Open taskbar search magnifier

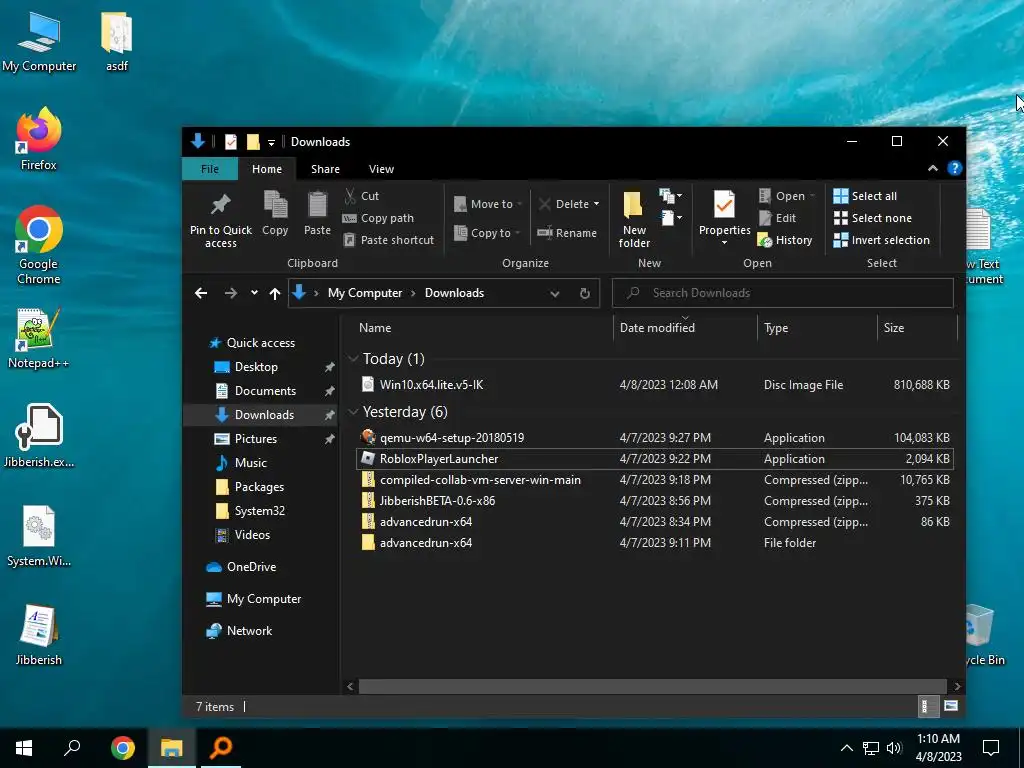[x=72, y=748]
